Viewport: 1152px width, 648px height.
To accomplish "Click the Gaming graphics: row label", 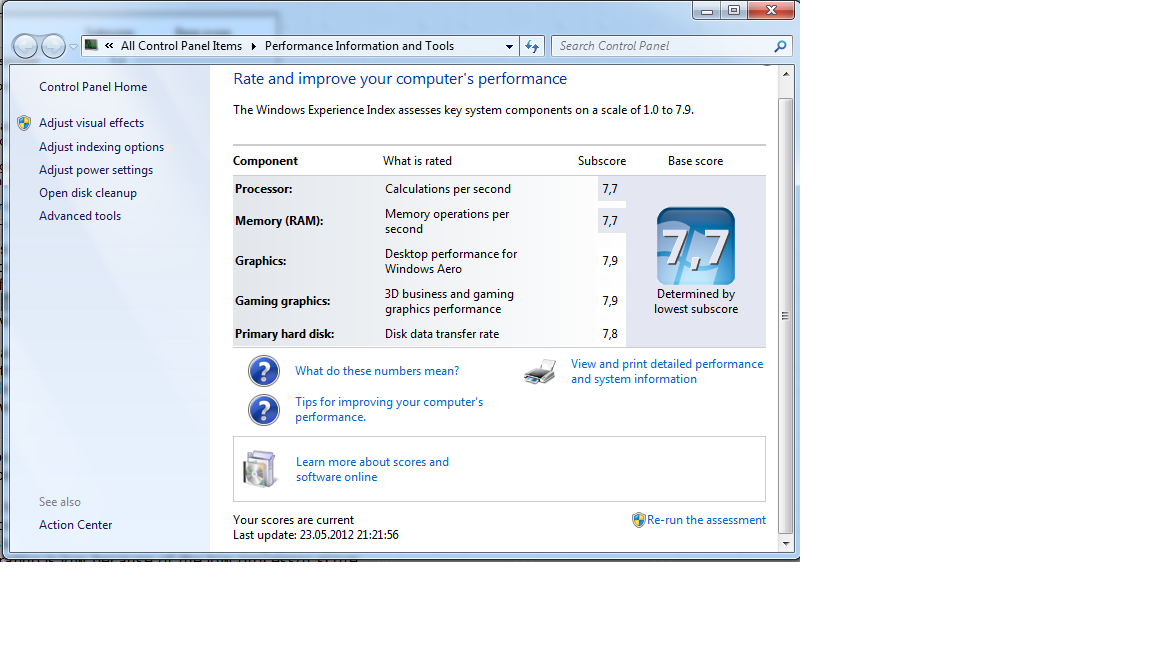I will (283, 301).
